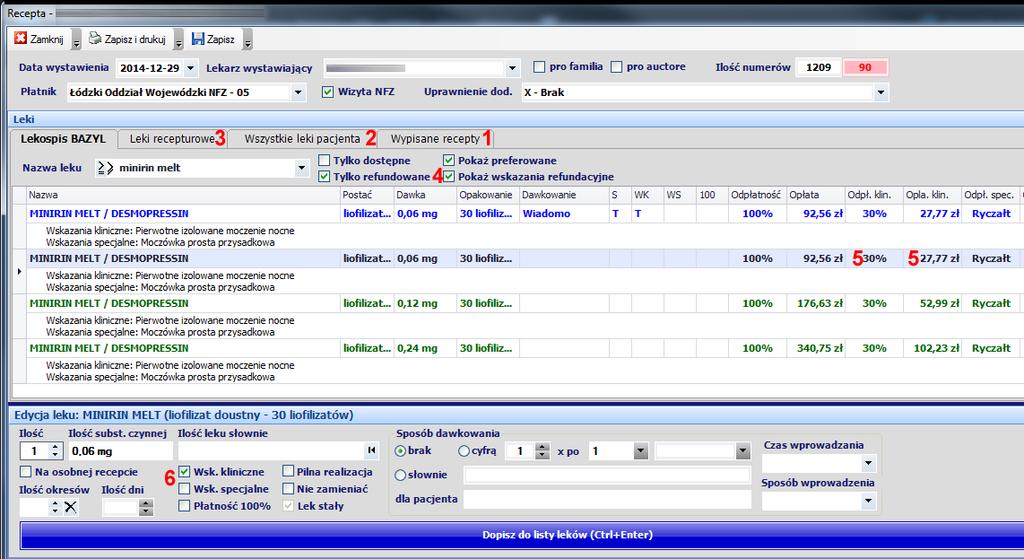Expand the Lekarz wystawiający dropdown
This screenshot has height=559, width=1024.
(513, 68)
